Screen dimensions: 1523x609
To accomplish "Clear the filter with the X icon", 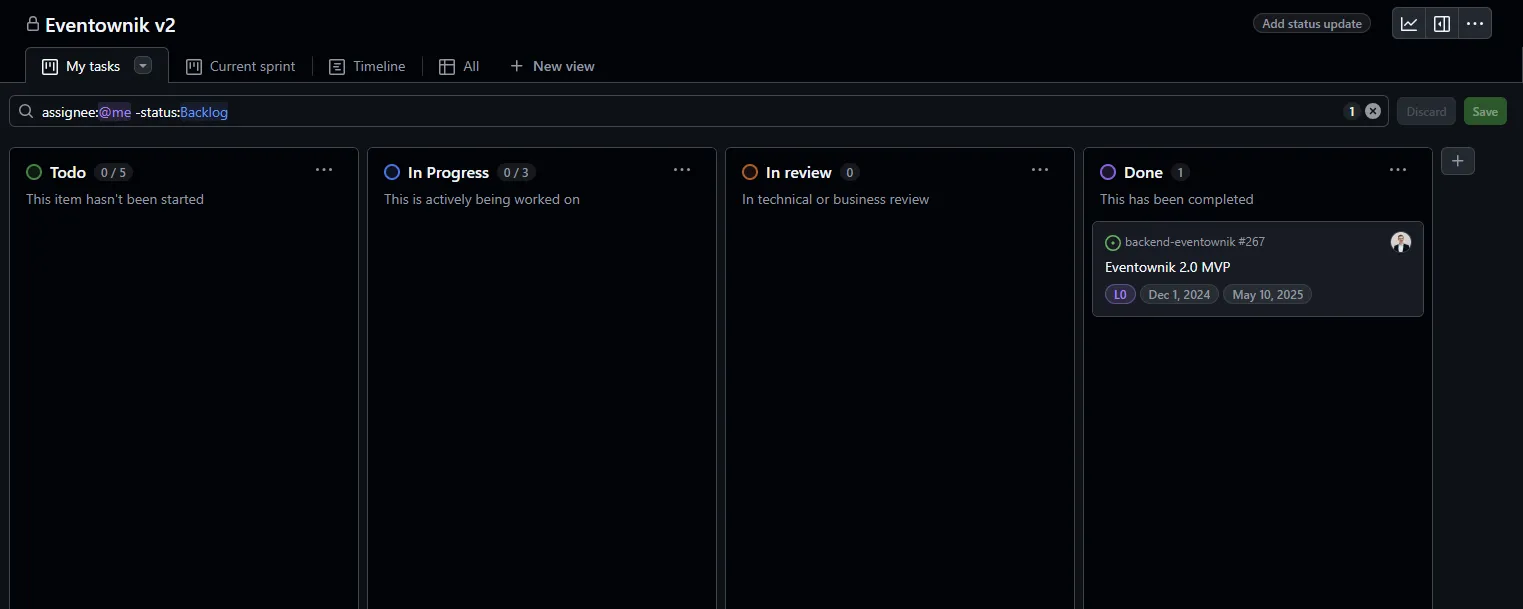I will 1373,111.
